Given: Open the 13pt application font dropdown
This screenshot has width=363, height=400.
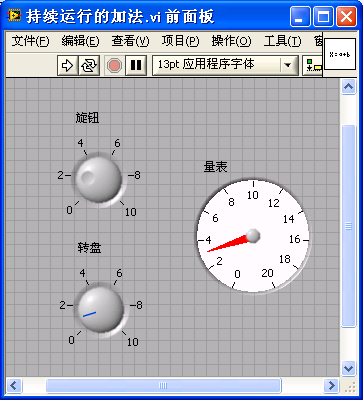Looking at the screenshot, I should (226, 65).
